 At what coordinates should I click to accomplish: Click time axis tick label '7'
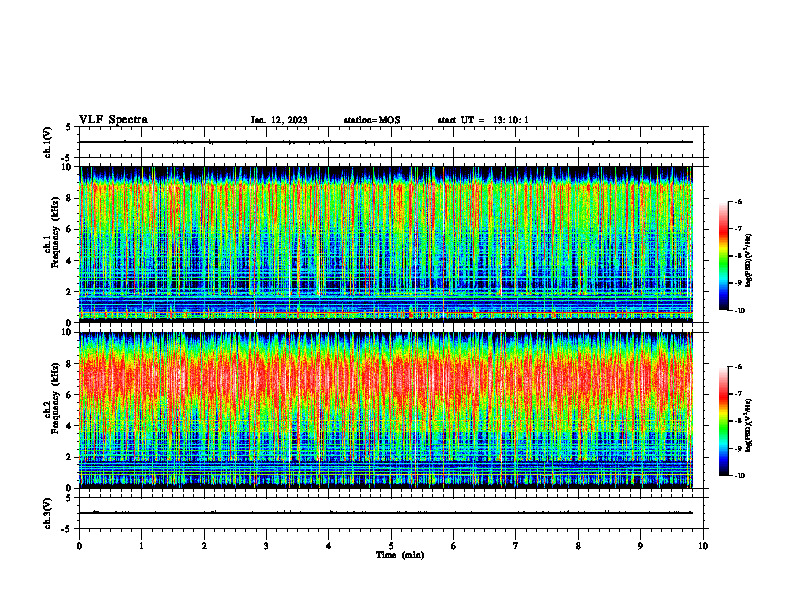pos(516,546)
